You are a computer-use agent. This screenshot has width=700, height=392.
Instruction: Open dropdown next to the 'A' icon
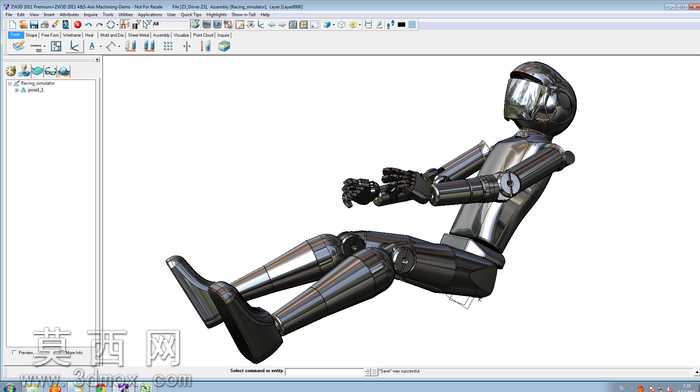pos(100,46)
